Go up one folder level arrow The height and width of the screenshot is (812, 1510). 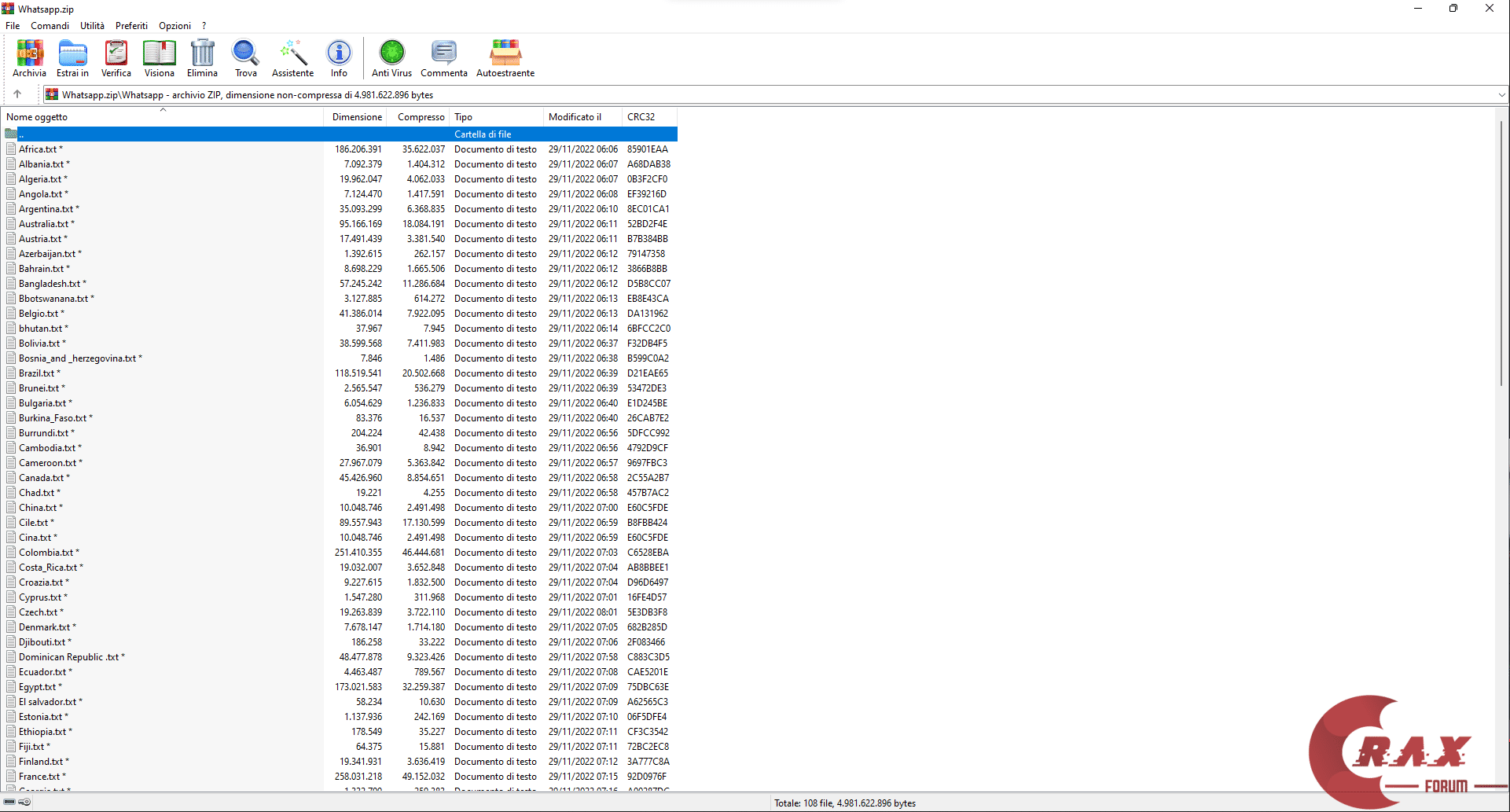[17, 94]
